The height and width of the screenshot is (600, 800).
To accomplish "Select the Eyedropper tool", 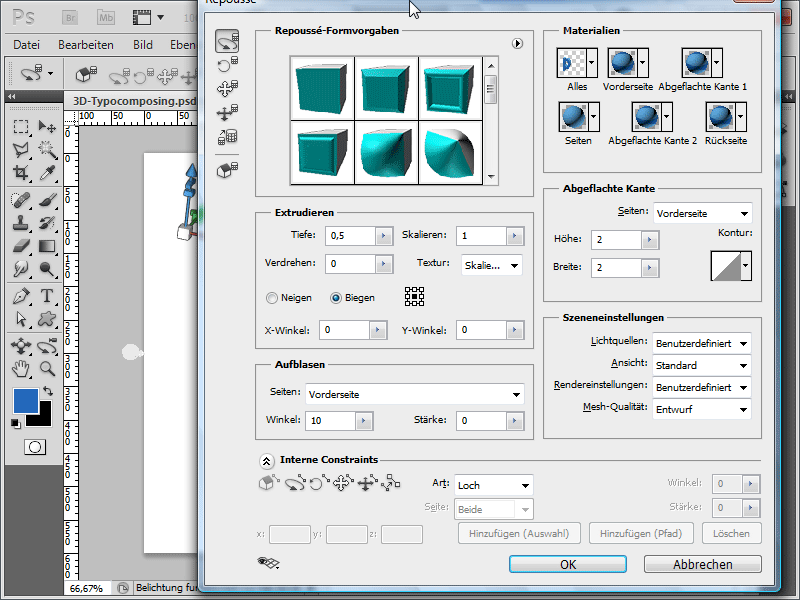I will point(47,173).
